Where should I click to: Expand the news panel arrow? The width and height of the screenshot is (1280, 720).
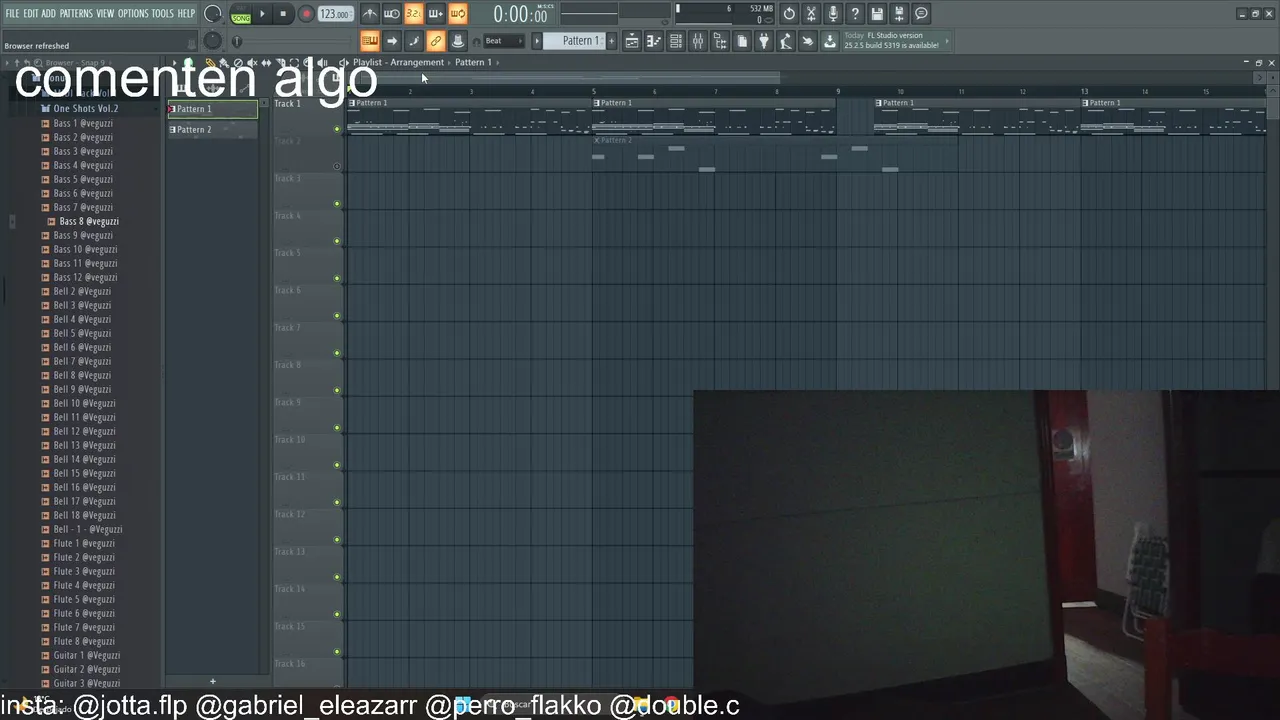coord(947,41)
